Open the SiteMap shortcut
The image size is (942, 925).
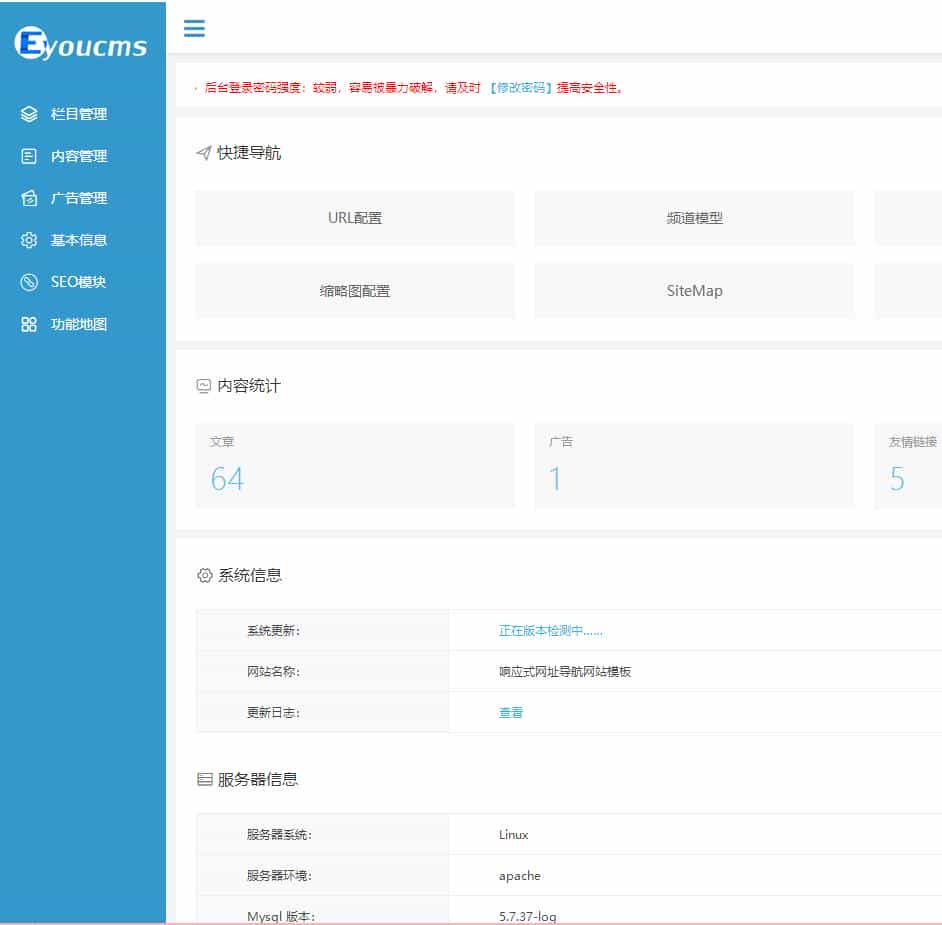click(x=694, y=291)
